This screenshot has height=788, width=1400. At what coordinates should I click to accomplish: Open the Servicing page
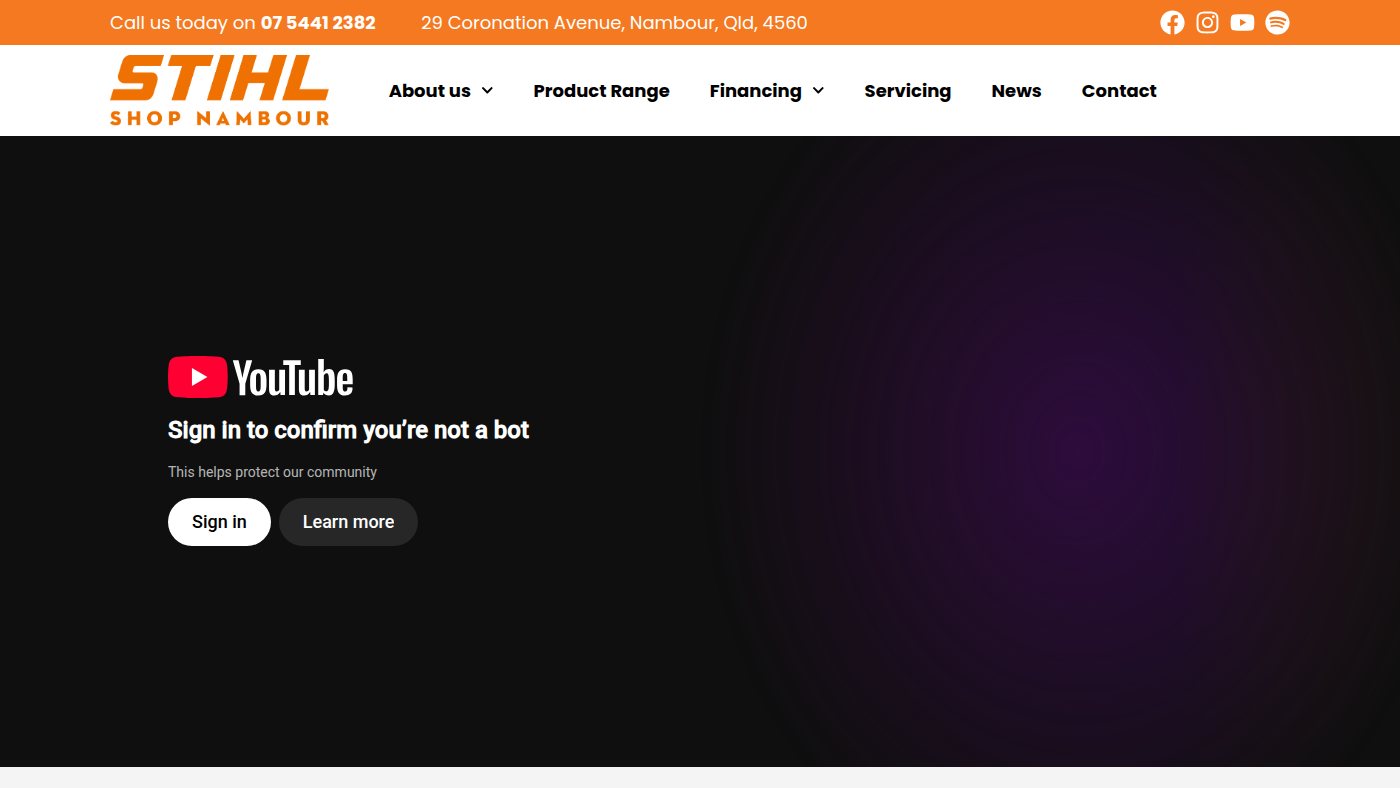pos(907,91)
